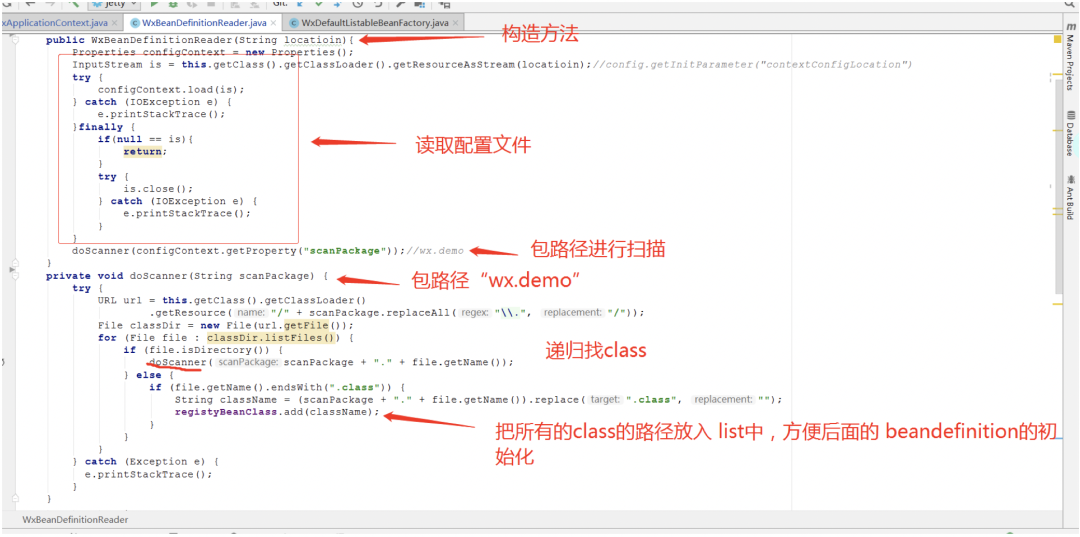Click fold end marker after constructor's closing brace
Viewport: 1080px width, 537px height.
tap(14, 263)
